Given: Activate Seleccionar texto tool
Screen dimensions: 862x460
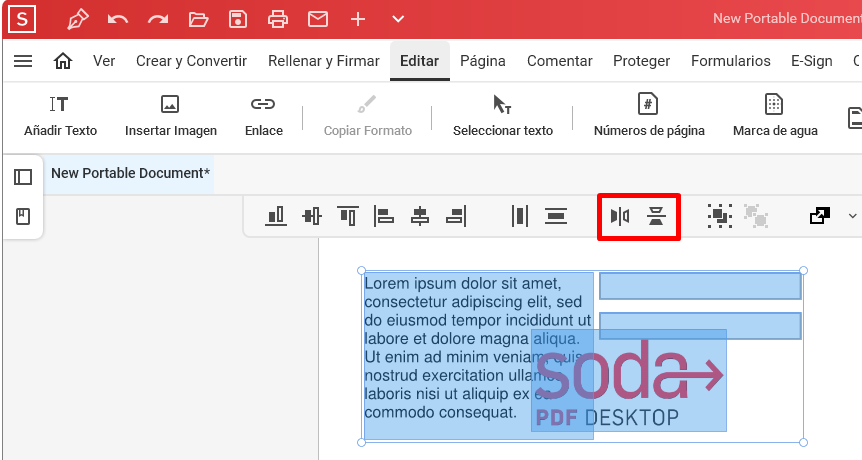Looking at the screenshot, I should point(502,116).
